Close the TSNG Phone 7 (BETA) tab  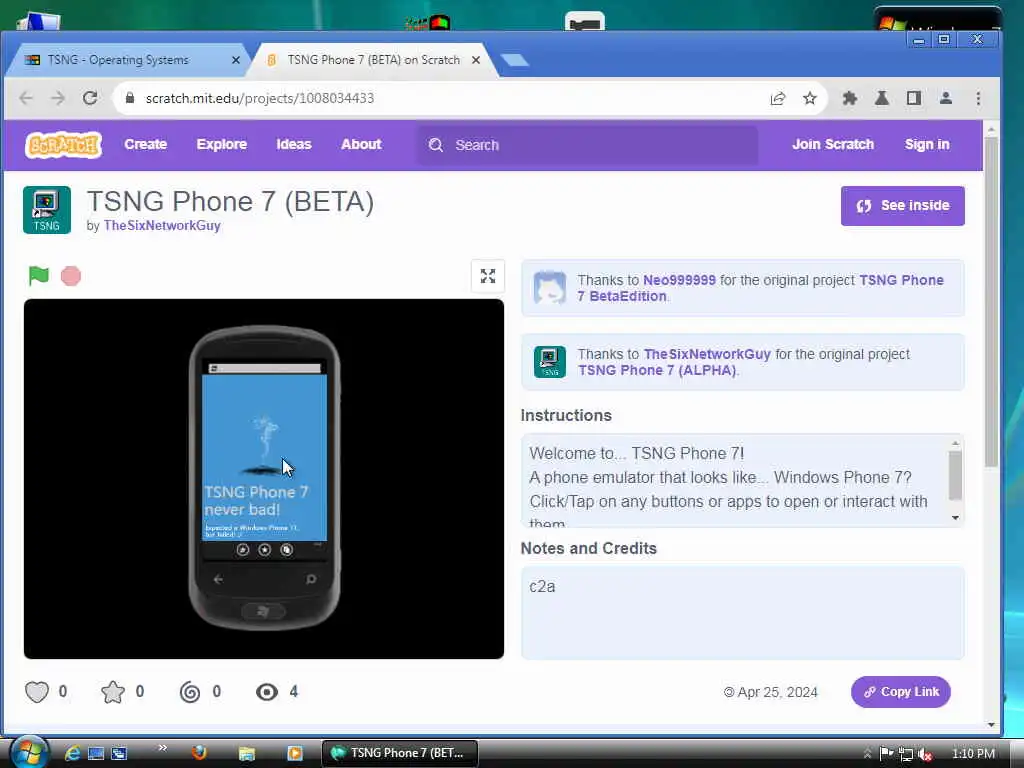pyautogui.click(x=476, y=60)
